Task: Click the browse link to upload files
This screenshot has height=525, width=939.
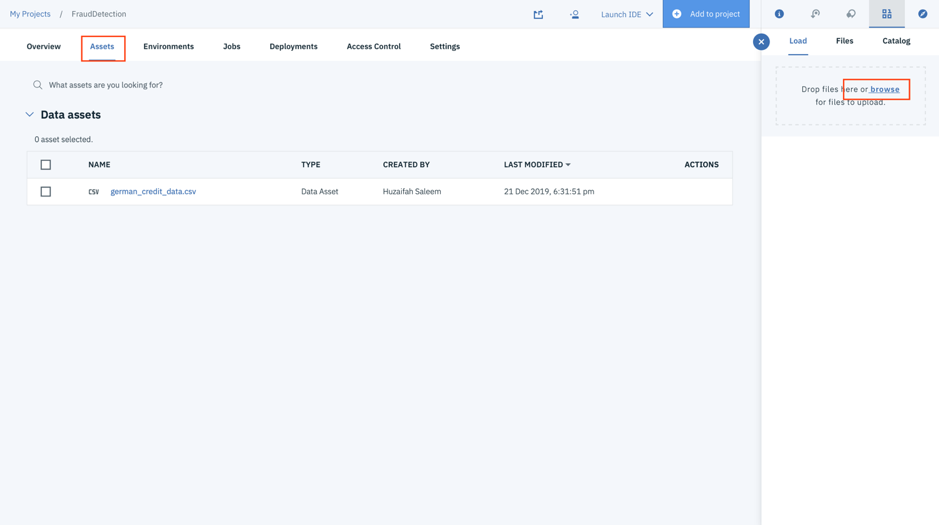Action: click(x=884, y=89)
